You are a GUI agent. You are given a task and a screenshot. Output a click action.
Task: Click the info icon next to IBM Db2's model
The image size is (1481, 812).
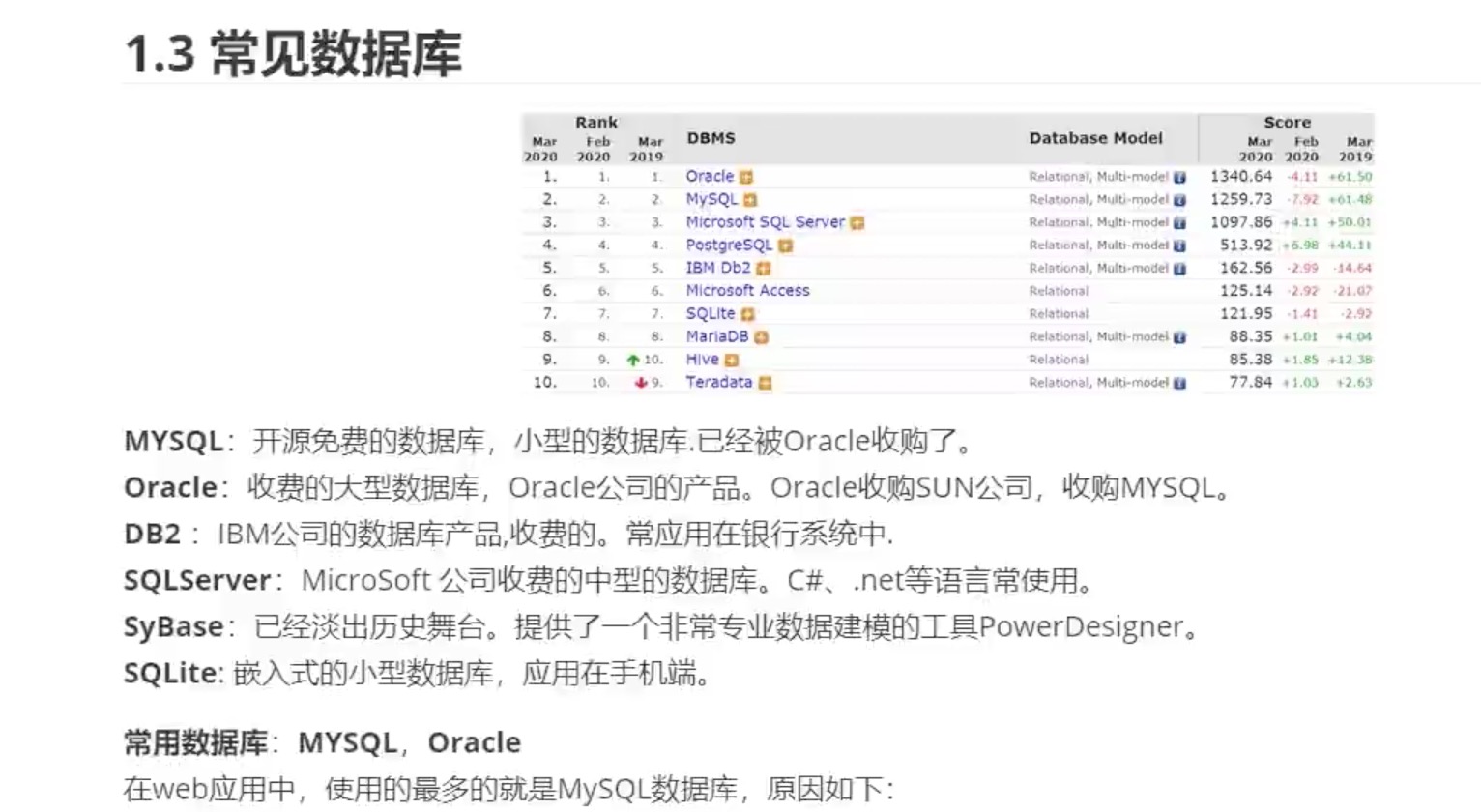pyautogui.click(x=1179, y=268)
